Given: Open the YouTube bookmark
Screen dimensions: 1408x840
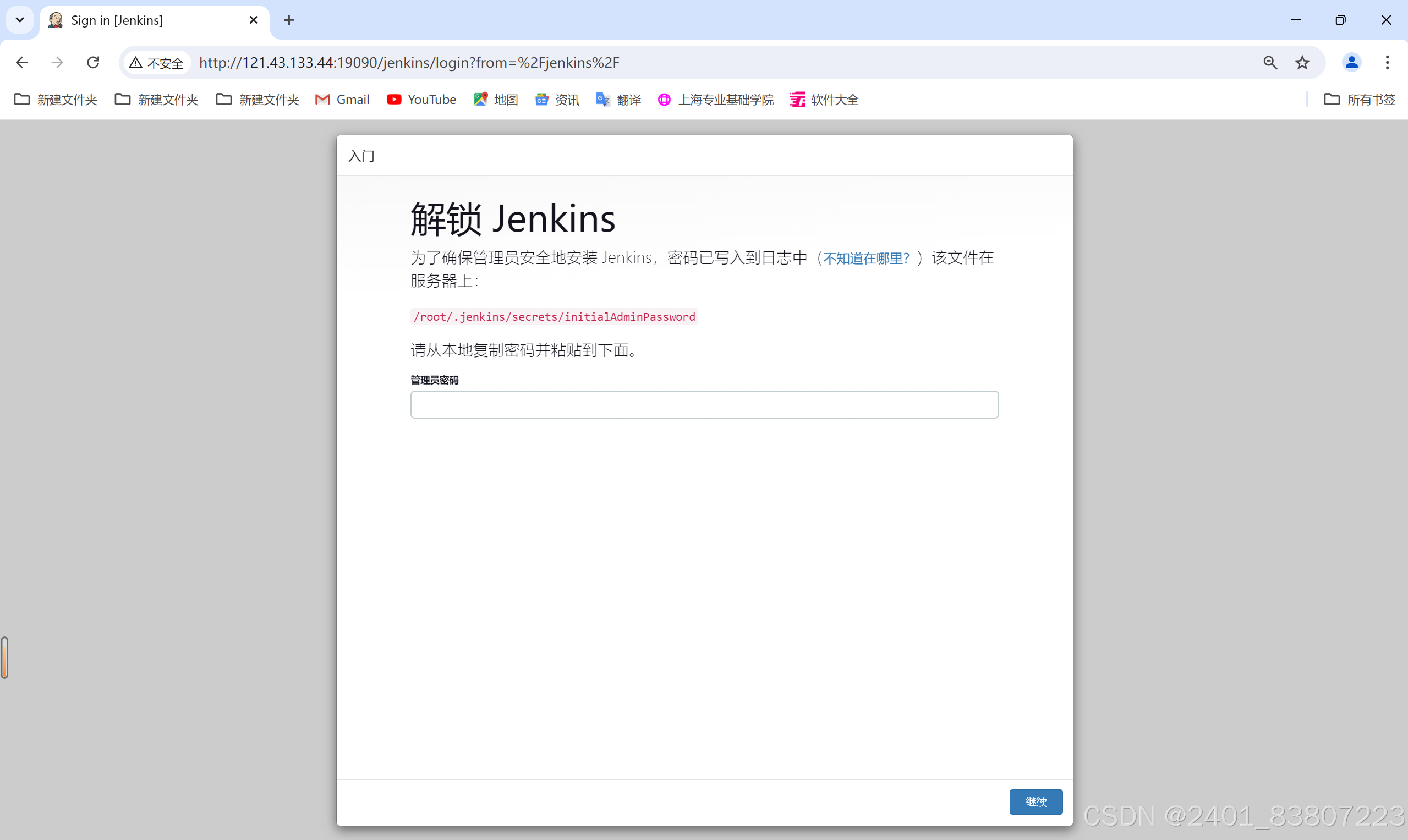Looking at the screenshot, I should [421, 99].
